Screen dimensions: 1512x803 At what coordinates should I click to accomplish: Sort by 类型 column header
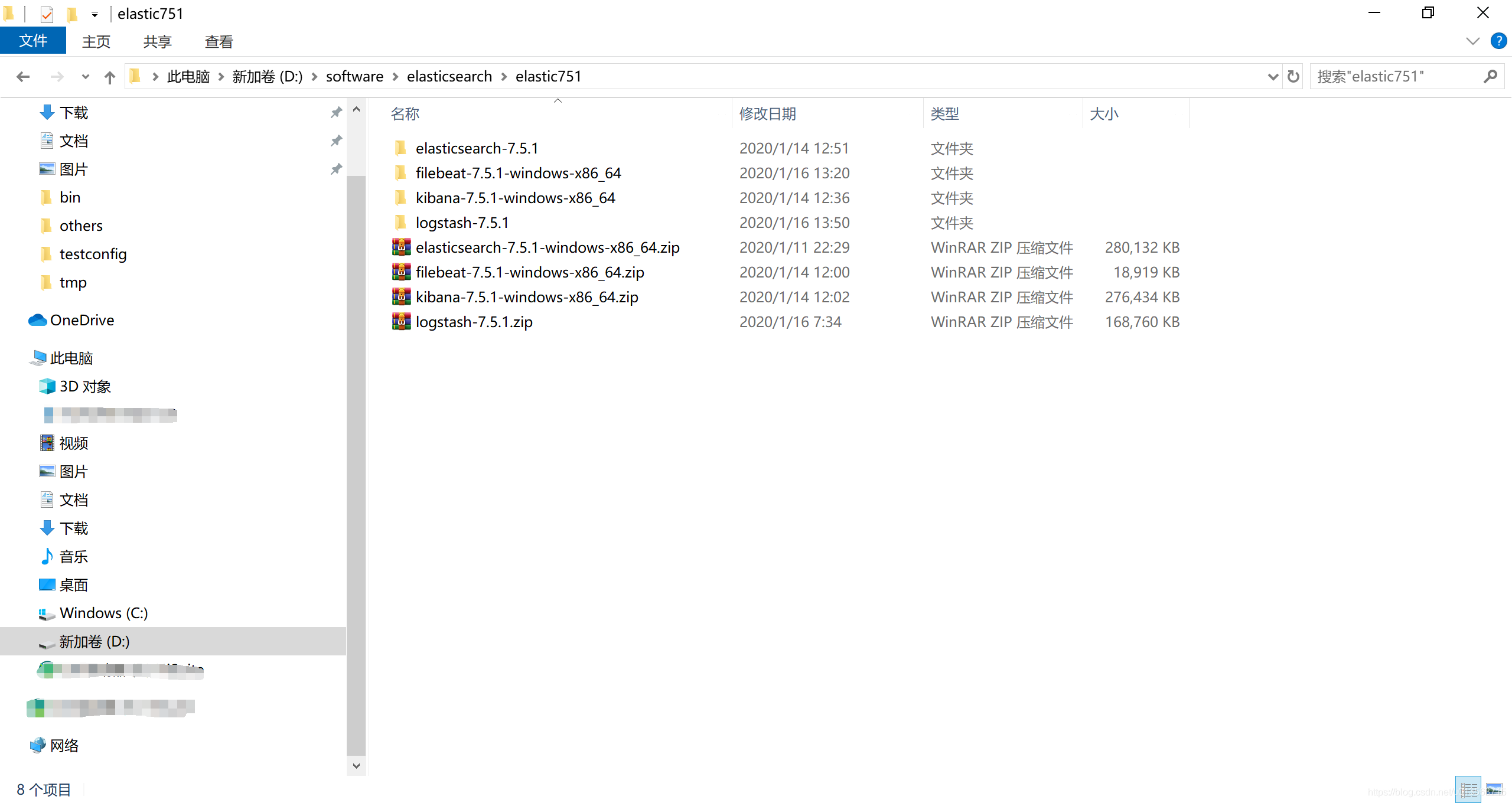[945, 114]
